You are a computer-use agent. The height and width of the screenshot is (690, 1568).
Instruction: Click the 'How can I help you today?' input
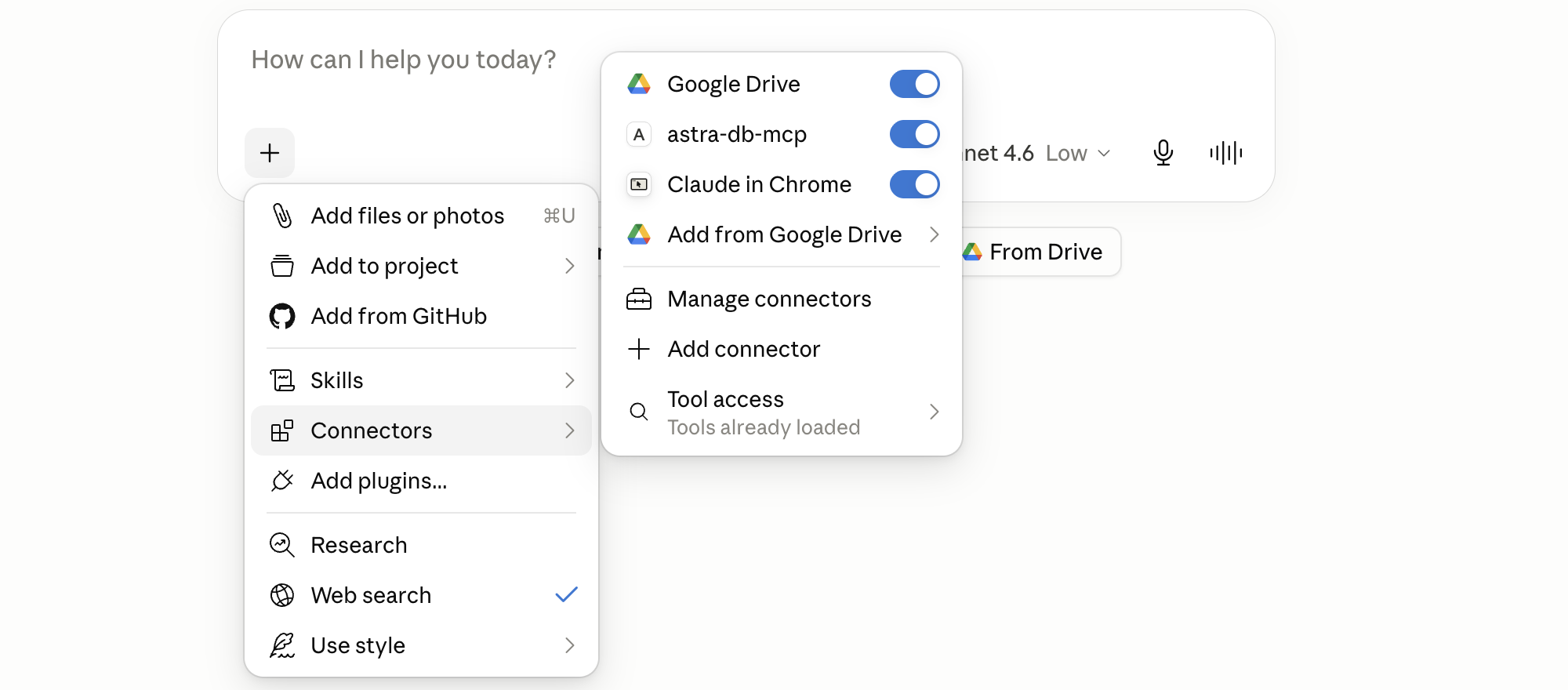pyautogui.click(x=404, y=60)
